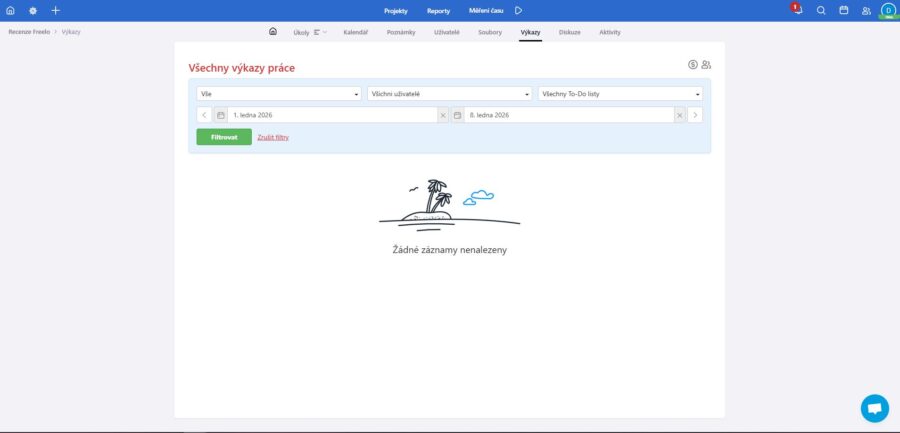Open the Reporty menu

click(x=439, y=11)
